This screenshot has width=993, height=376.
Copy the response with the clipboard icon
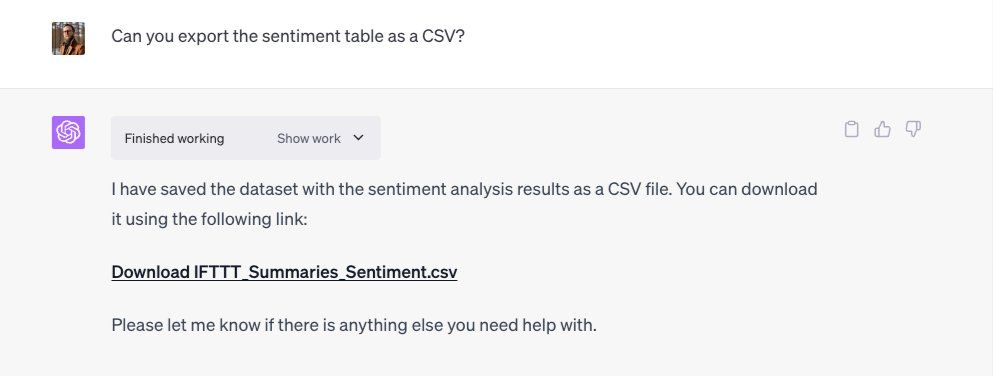click(852, 129)
